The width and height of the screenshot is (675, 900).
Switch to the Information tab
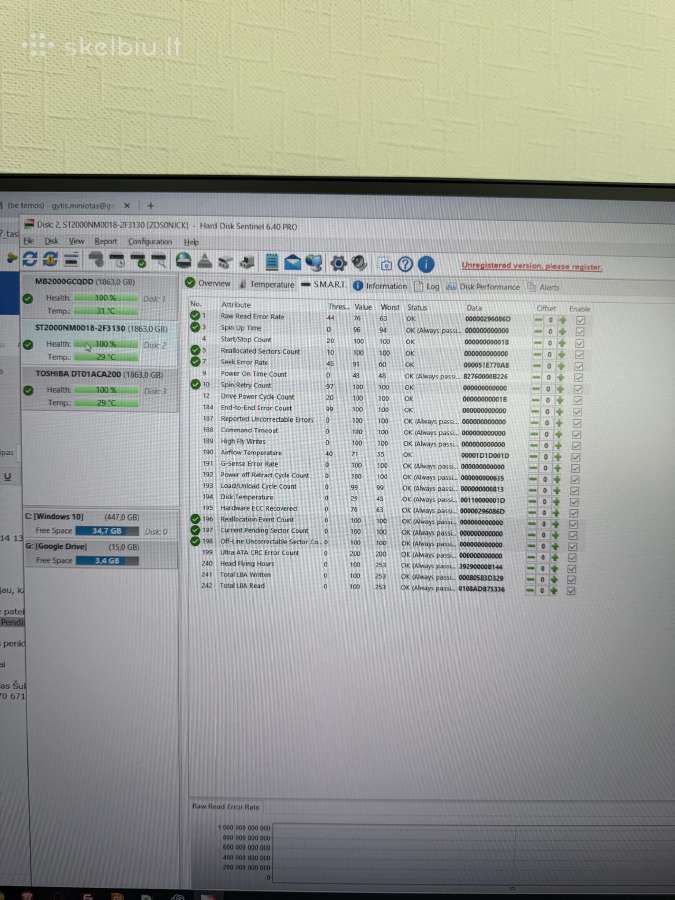coord(380,286)
